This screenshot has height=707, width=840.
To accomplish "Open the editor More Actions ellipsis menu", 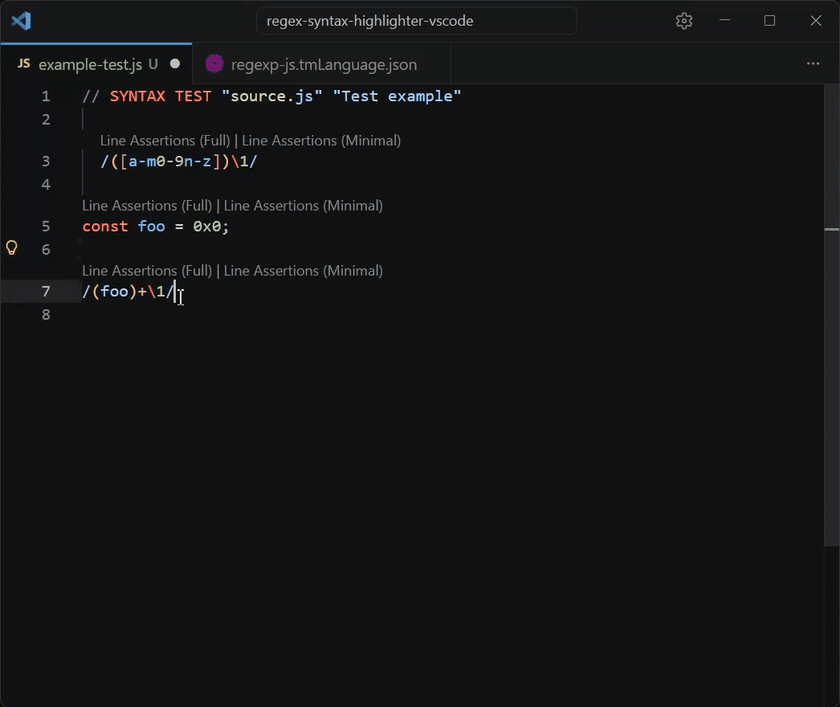I will (x=813, y=64).
